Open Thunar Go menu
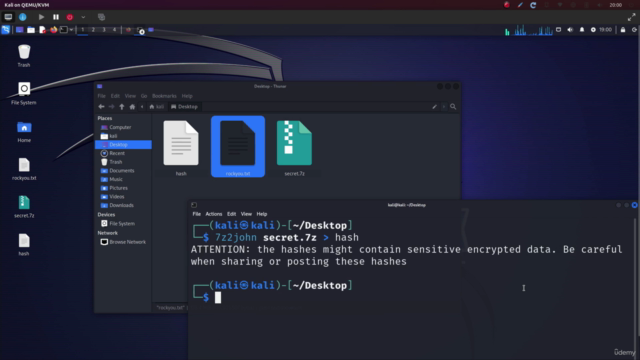The height and width of the screenshot is (360, 640). pos(144,96)
